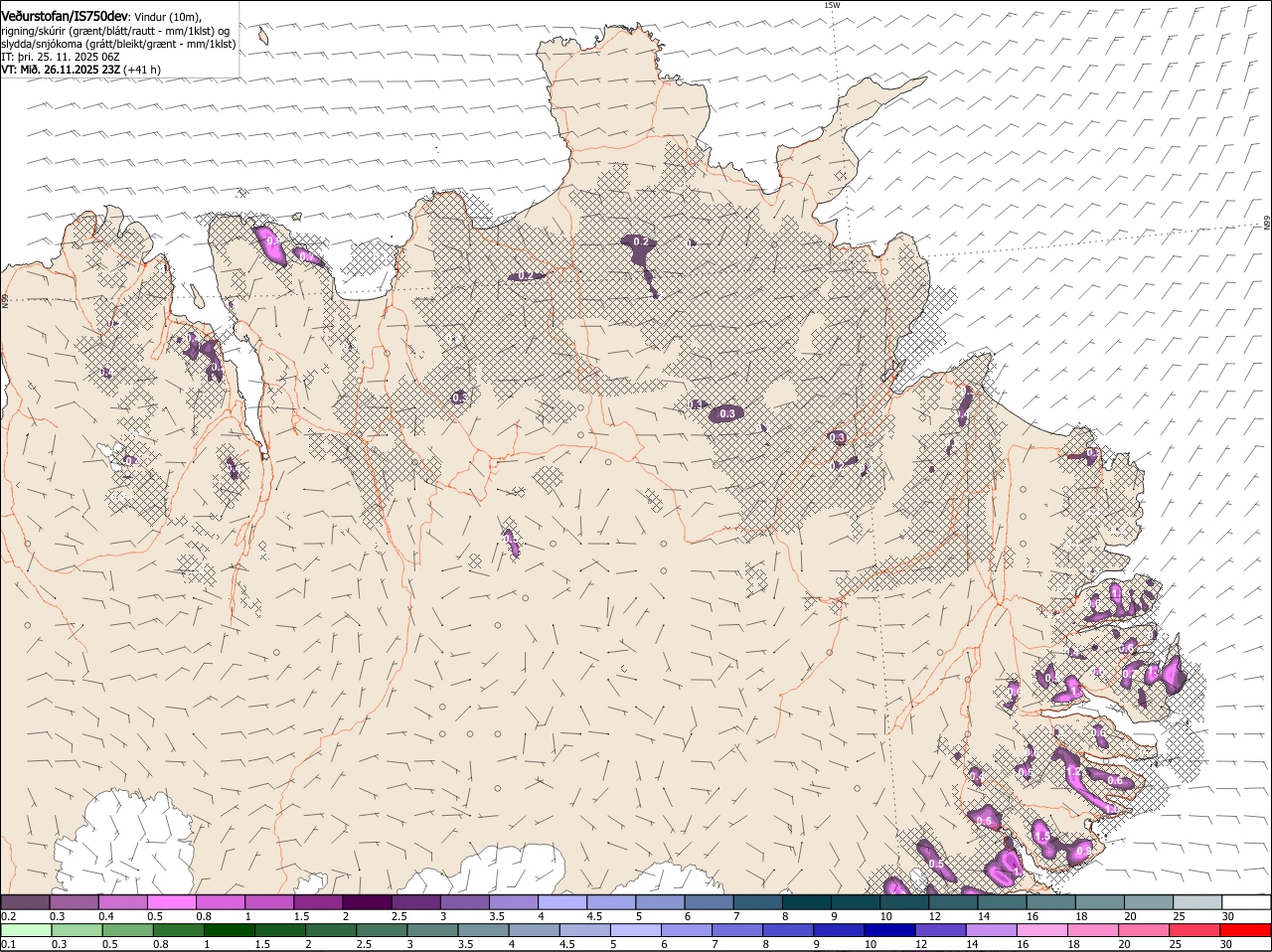Select the teal 12 swatch in snow scale
This screenshot has width=1272, height=952.
tap(953, 901)
